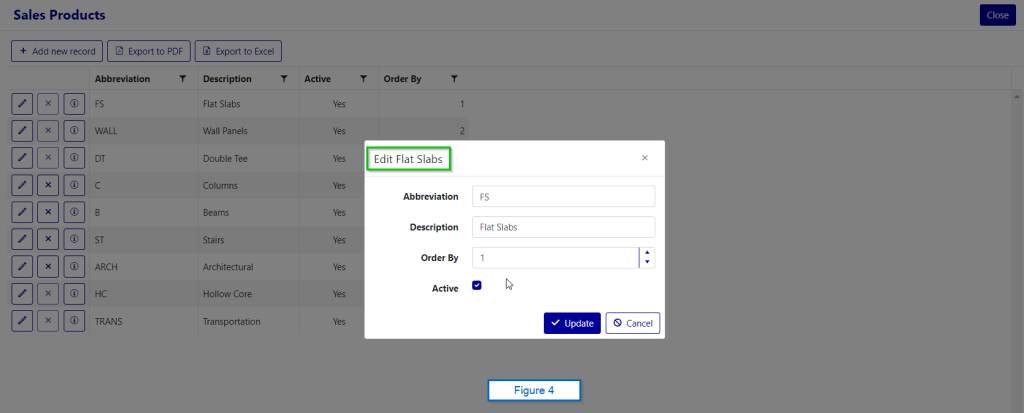Show info for the FS row
The width and height of the screenshot is (1024, 413).
[74, 104]
